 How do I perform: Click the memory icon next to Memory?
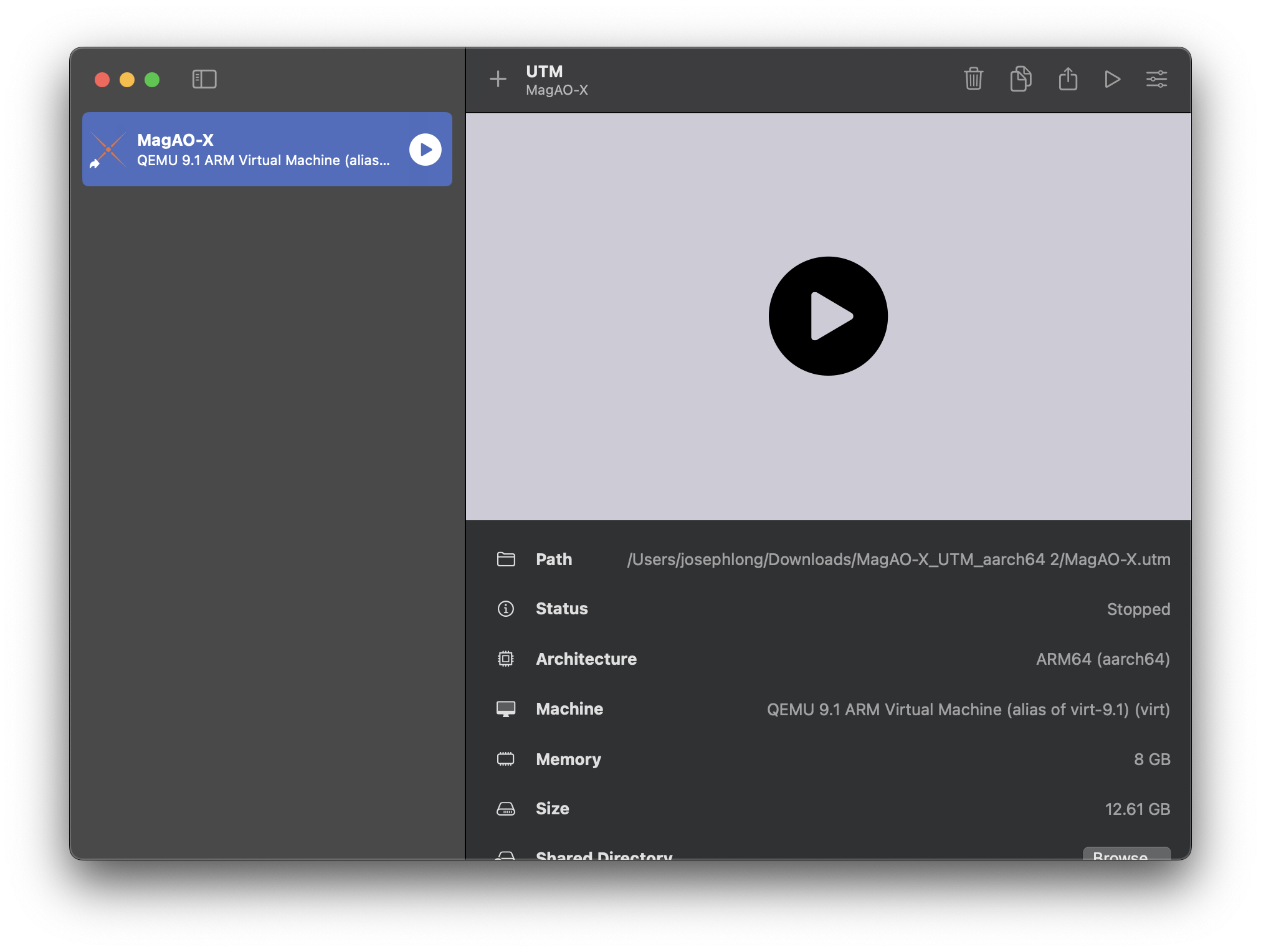point(506,759)
